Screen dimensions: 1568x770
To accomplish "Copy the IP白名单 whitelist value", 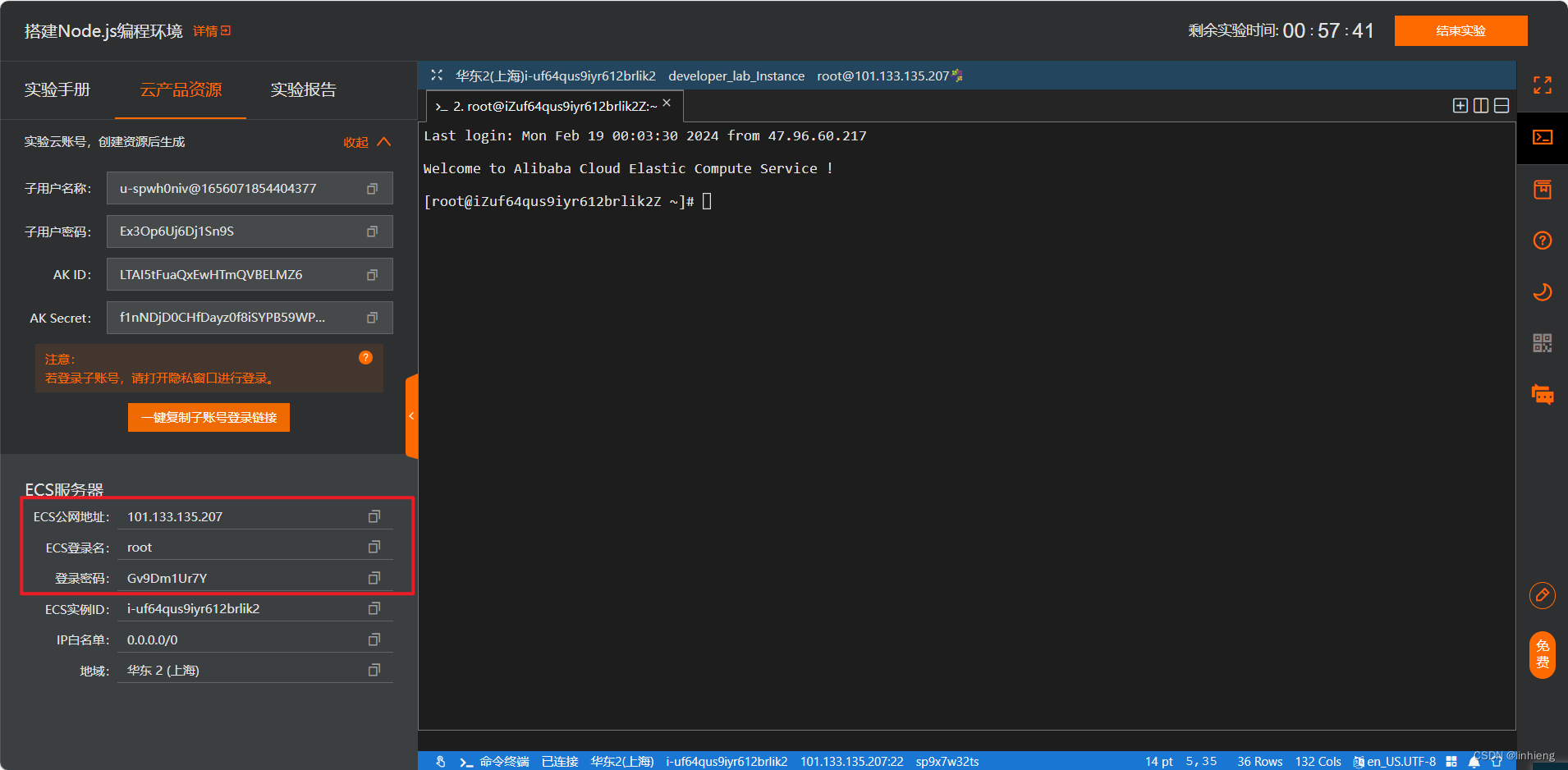I will tap(374, 639).
